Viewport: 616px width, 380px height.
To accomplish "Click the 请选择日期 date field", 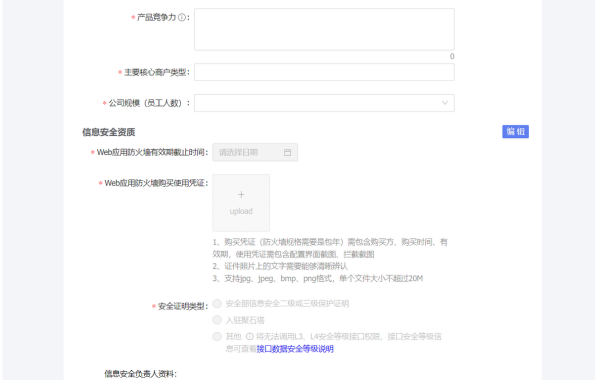I will [255, 152].
